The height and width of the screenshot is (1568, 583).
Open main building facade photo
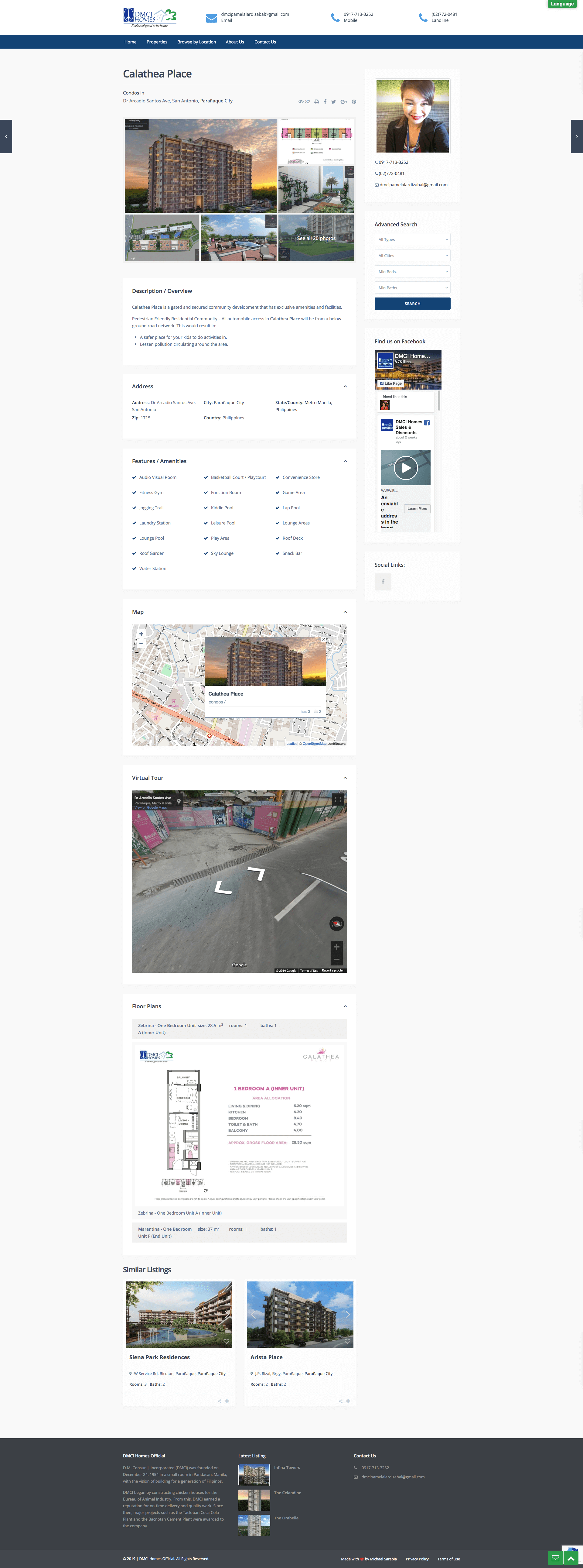click(x=201, y=166)
